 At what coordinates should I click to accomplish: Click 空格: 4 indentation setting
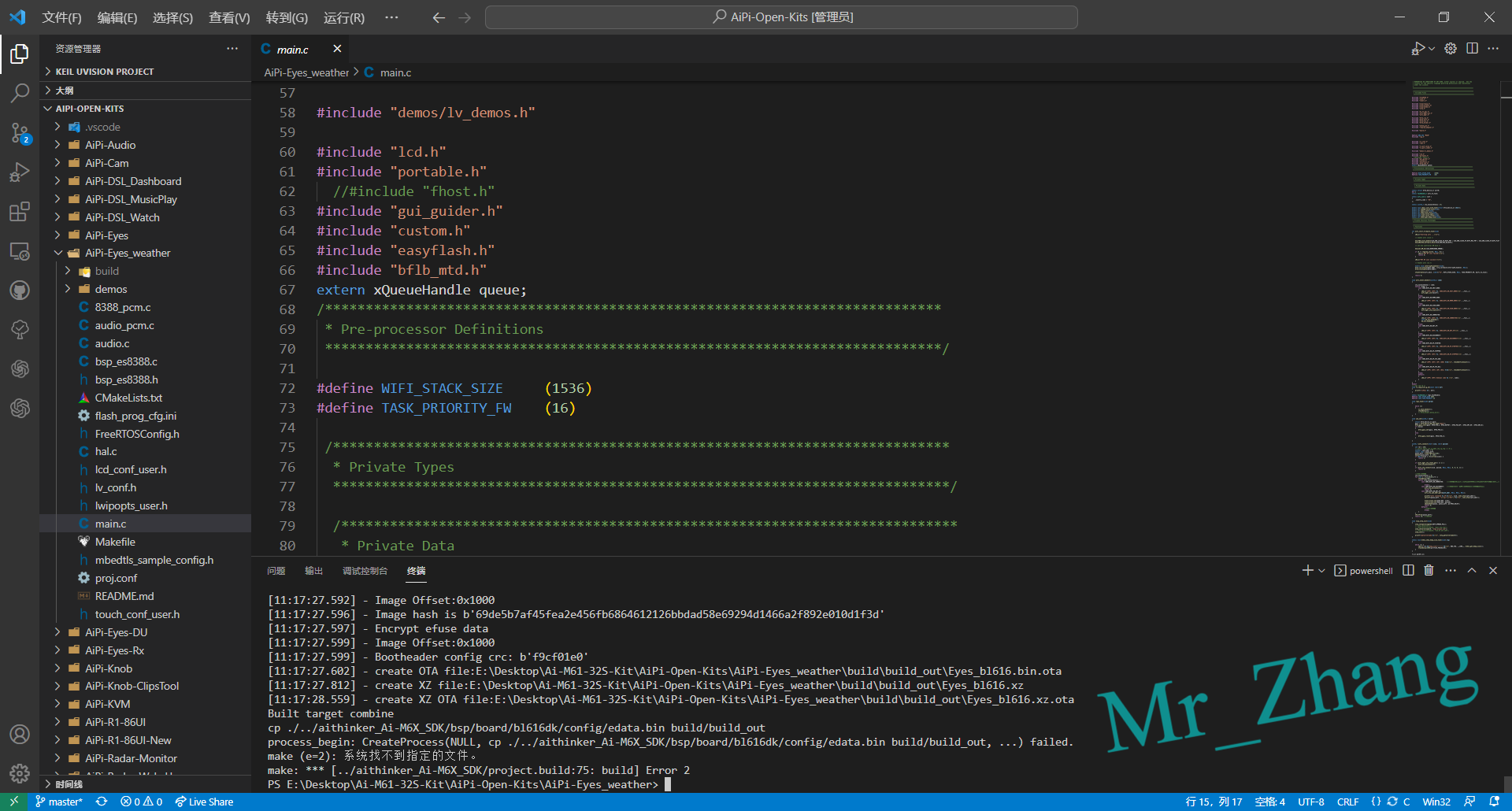click(1269, 802)
